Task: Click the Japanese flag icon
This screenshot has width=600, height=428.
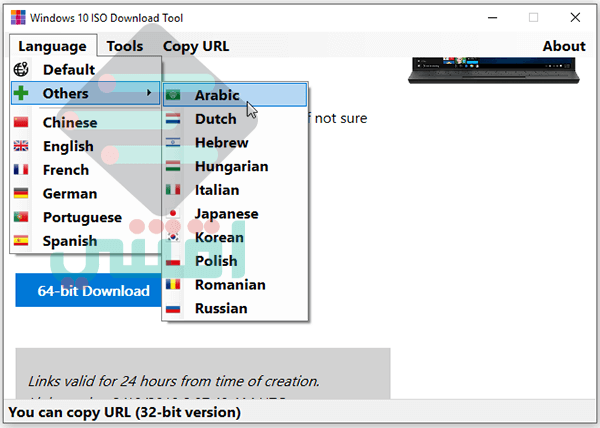Action: (x=173, y=213)
